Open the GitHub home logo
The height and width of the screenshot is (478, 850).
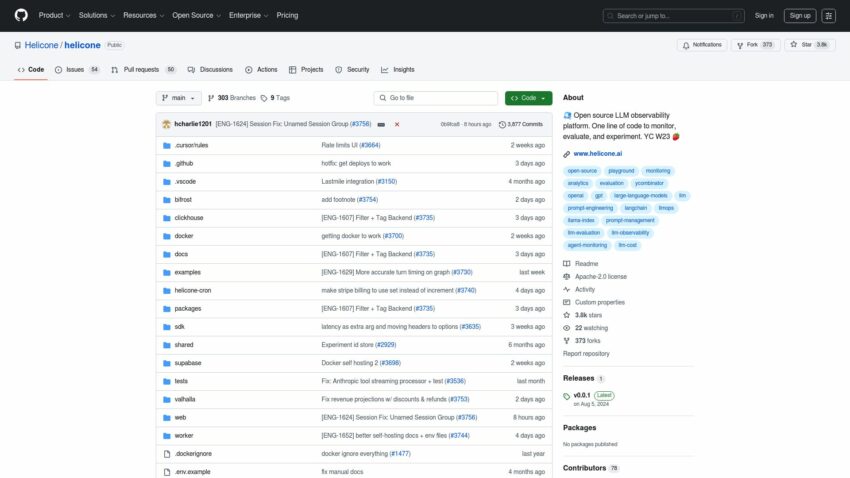coord(21,15)
